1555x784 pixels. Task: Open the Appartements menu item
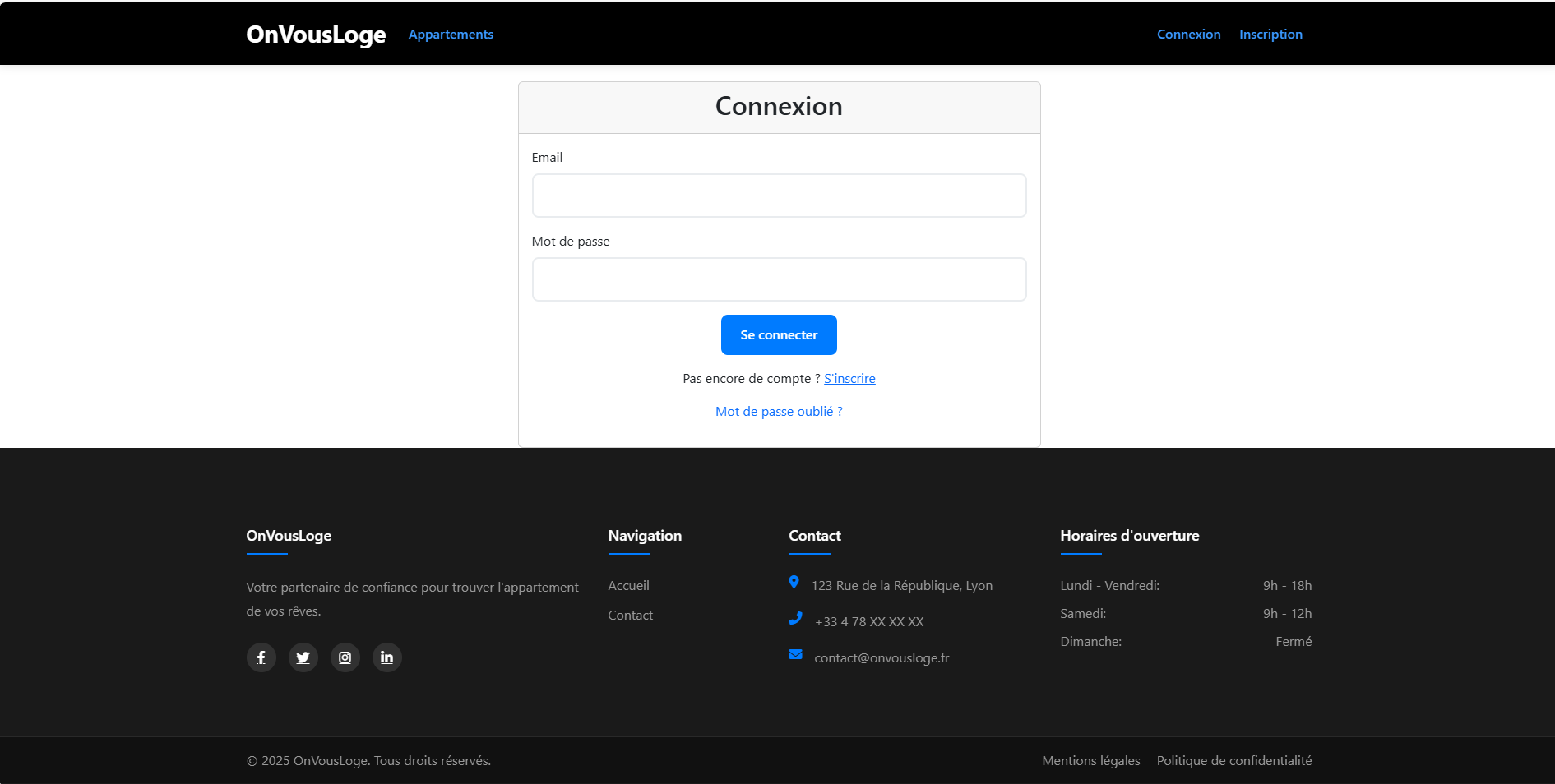(451, 35)
